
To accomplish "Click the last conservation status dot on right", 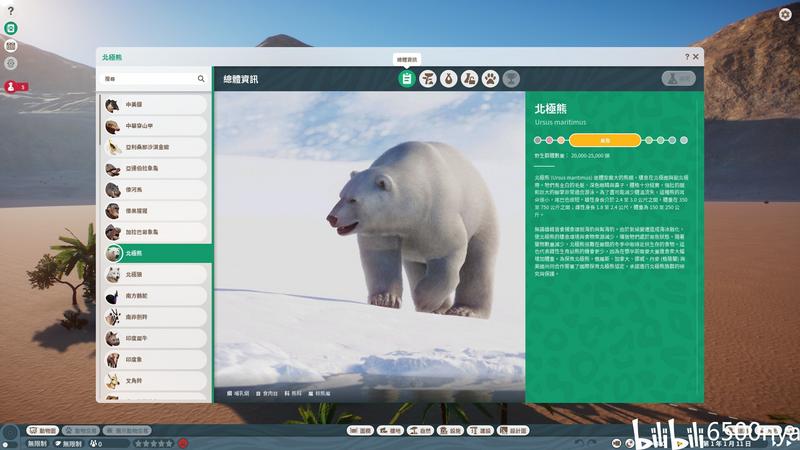I will tap(684, 140).
